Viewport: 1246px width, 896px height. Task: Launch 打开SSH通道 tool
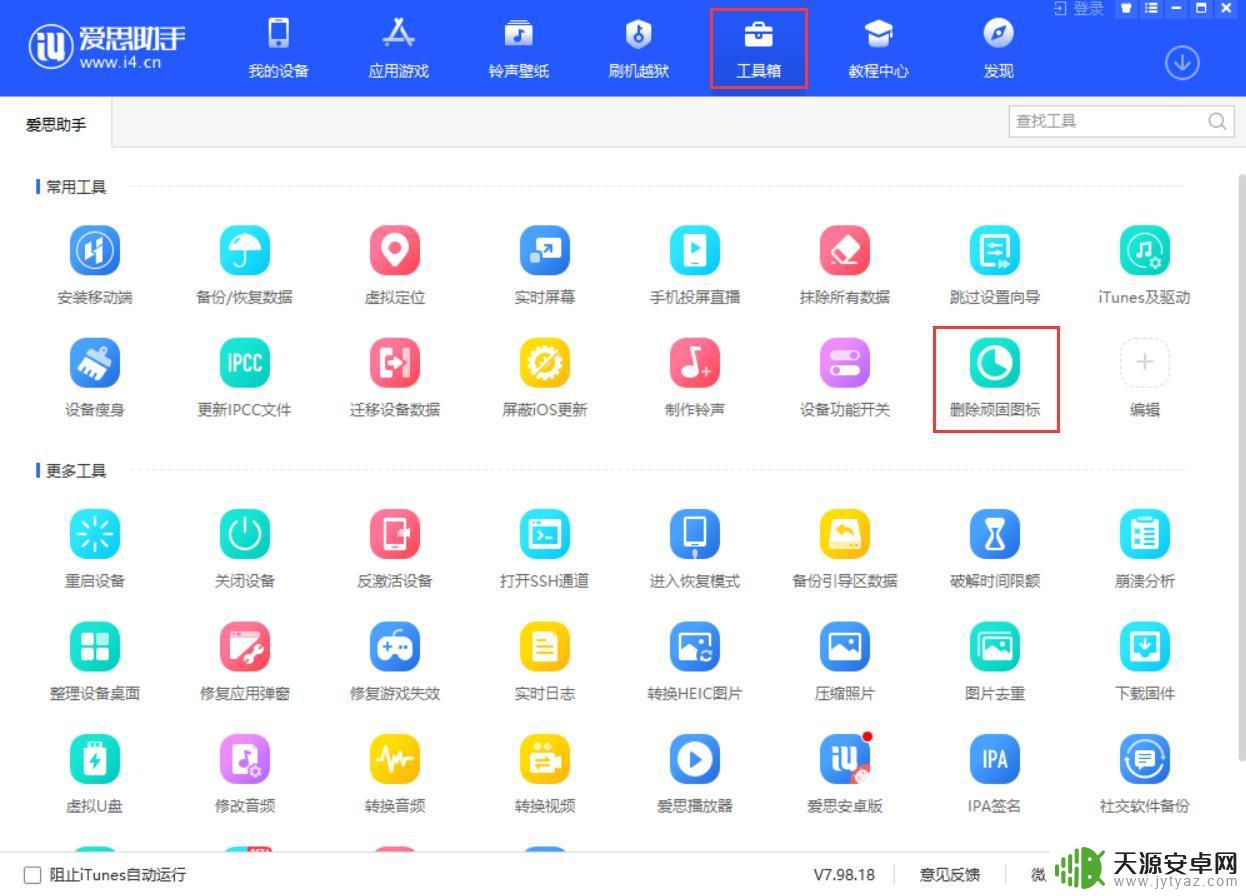(545, 534)
